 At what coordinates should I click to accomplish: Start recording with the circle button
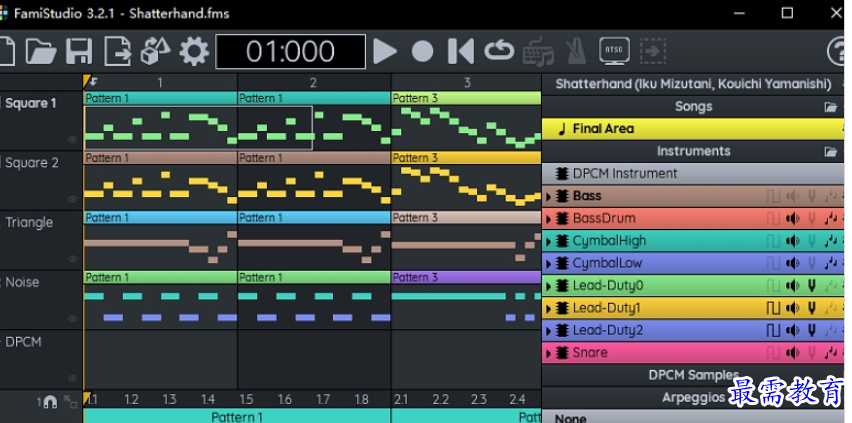point(422,52)
